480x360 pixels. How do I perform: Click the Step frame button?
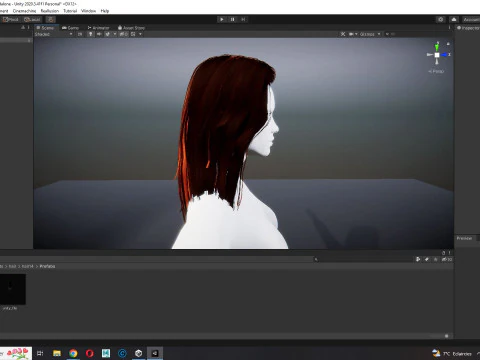243,19
